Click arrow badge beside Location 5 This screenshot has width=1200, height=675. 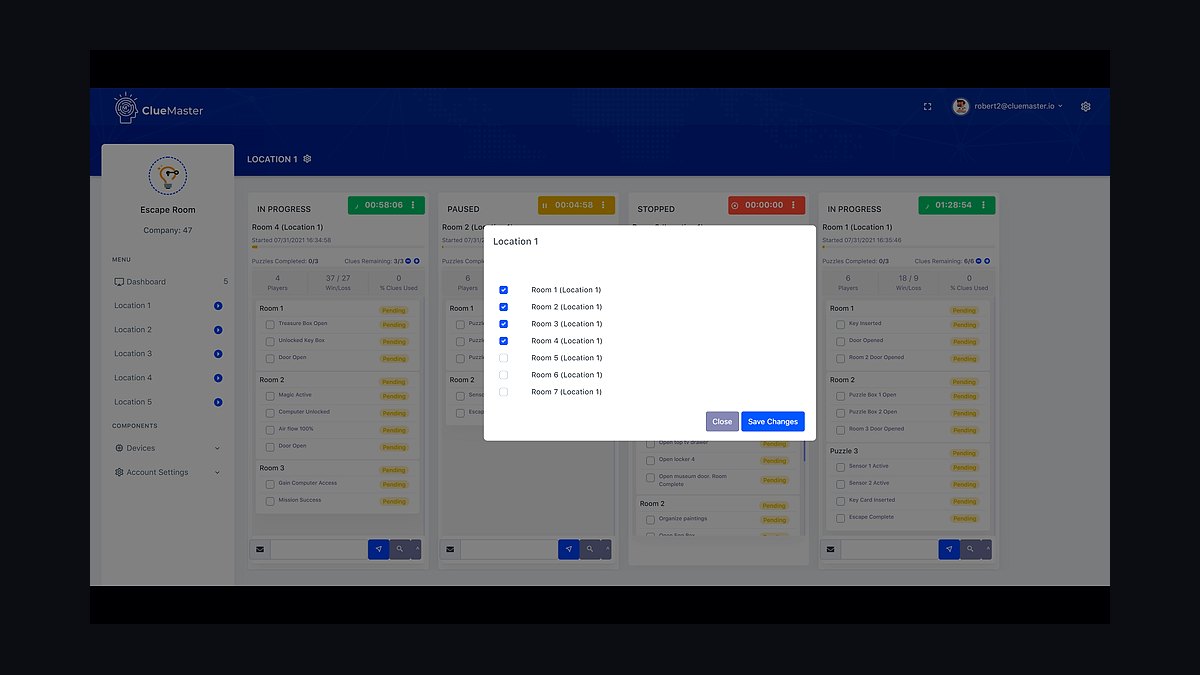[x=218, y=402]
